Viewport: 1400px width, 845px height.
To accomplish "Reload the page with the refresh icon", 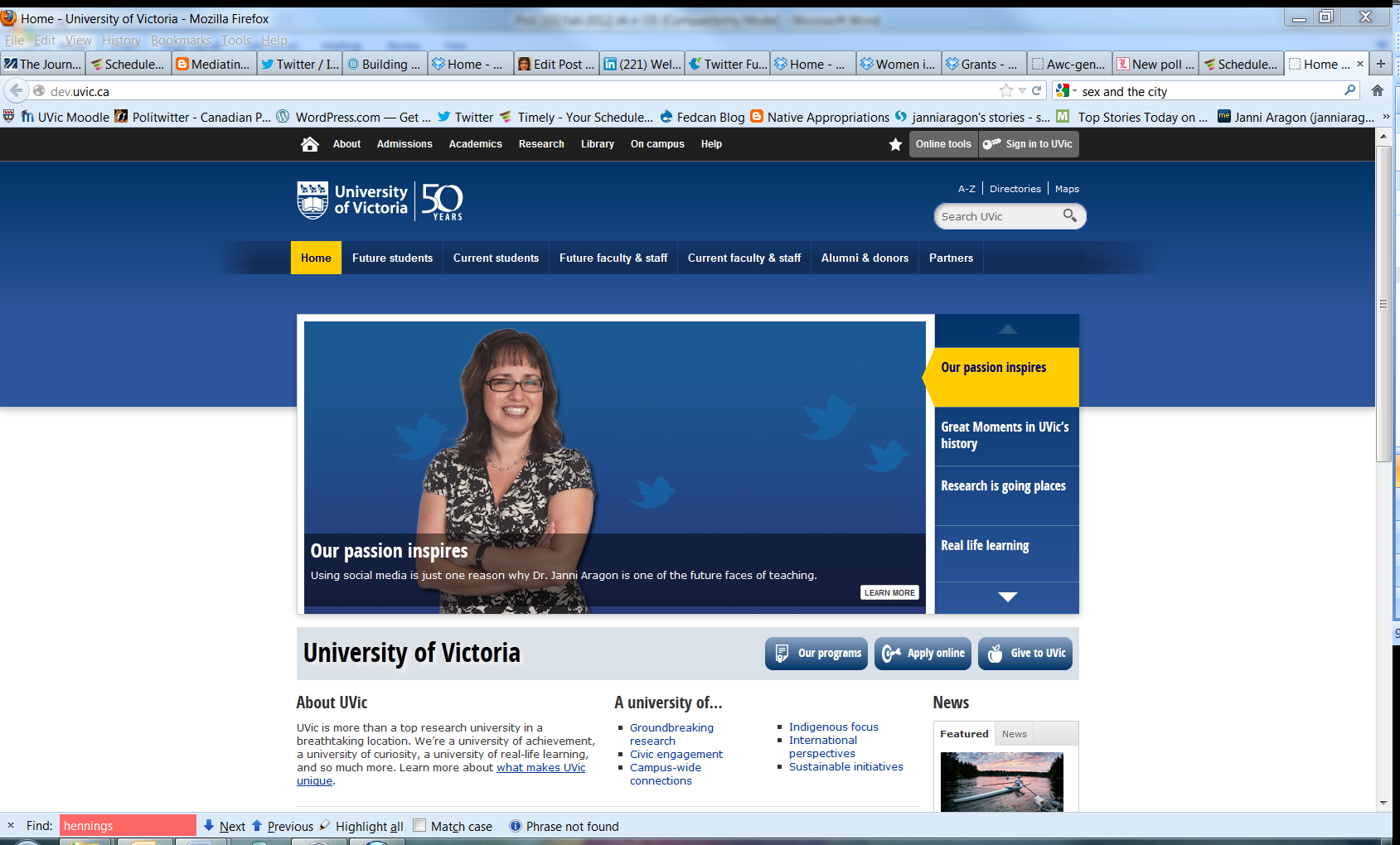I will [x=1036, y=91].
